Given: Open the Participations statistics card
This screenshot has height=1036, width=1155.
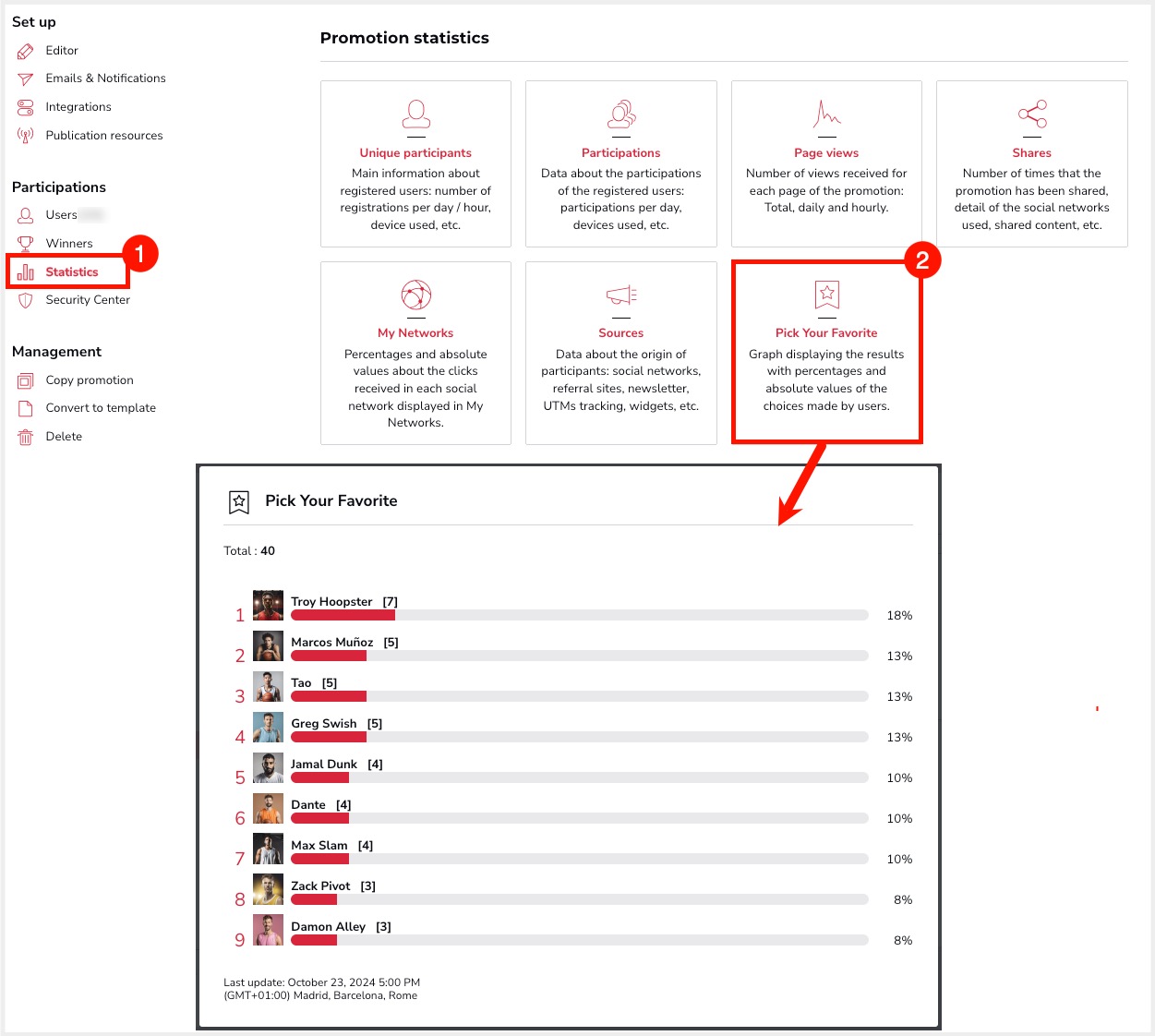Looking at the screenshot, I should coord(620,163).
